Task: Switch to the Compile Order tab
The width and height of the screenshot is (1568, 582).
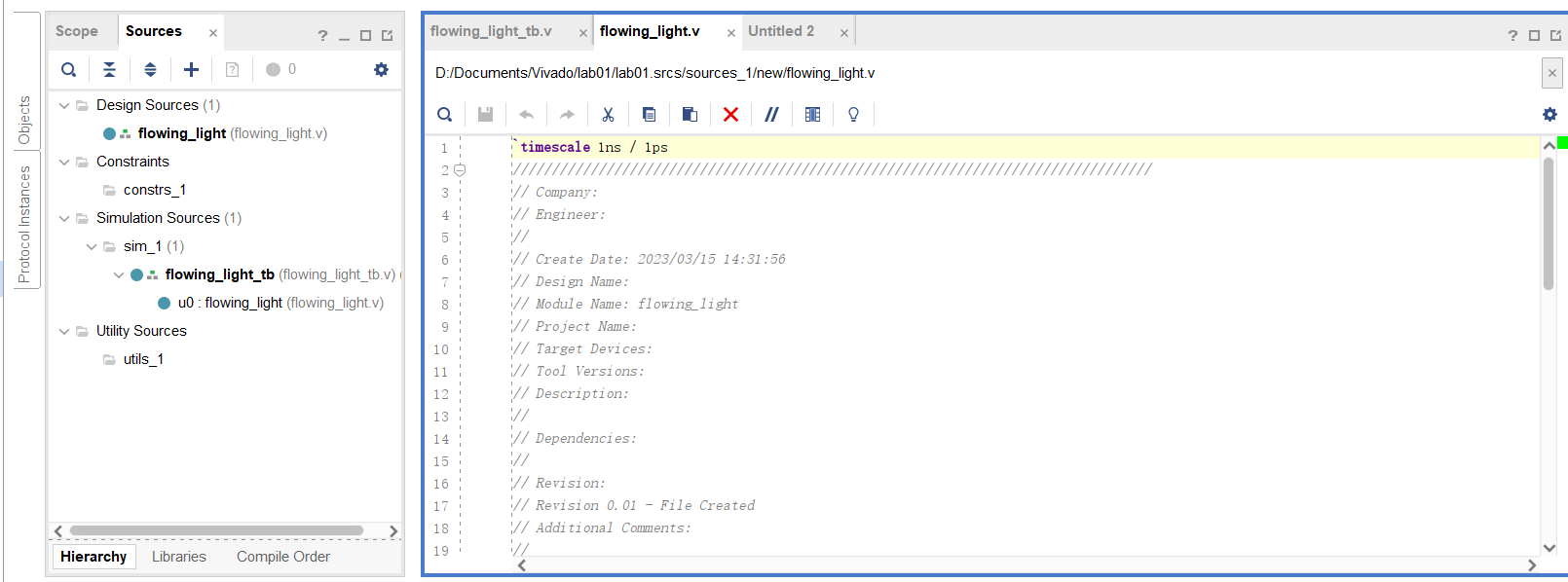Action: tap(282, 557)
